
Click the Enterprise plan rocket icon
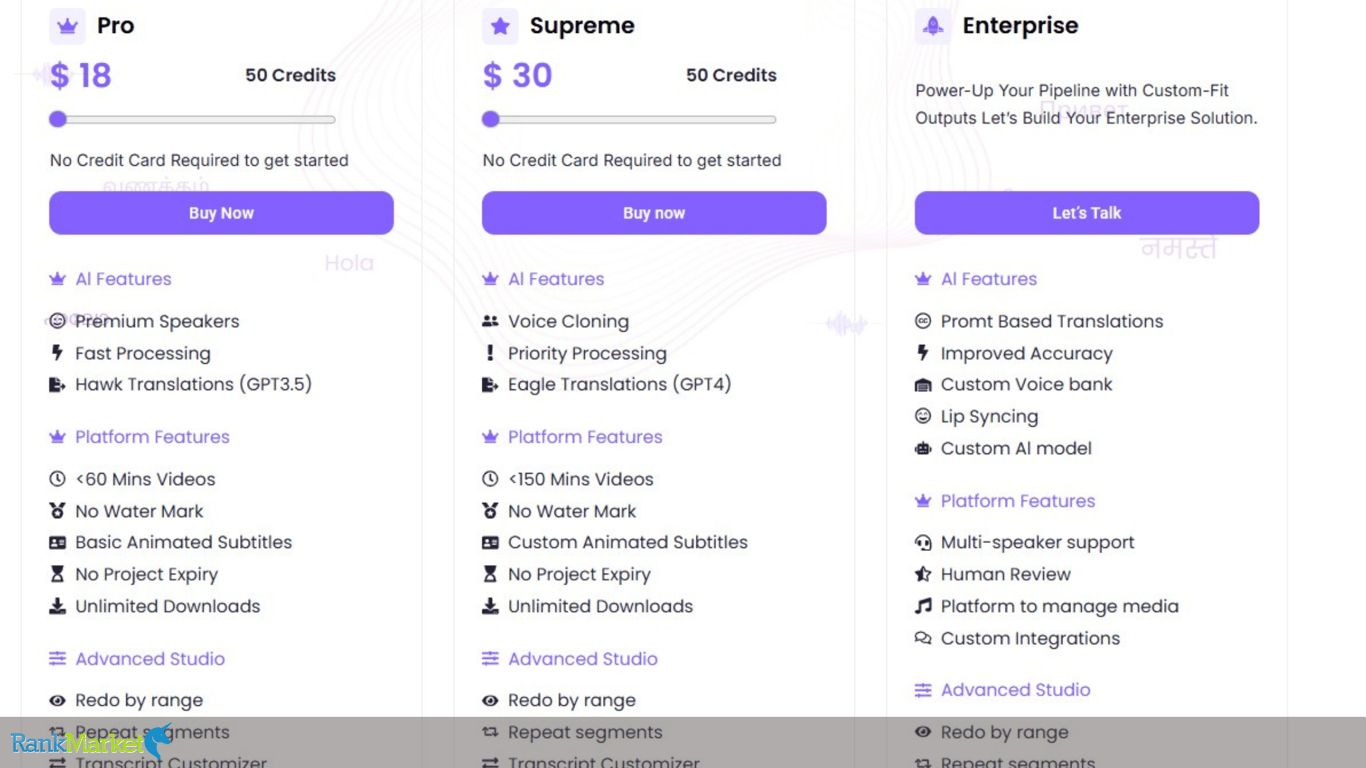coord(933,27)
